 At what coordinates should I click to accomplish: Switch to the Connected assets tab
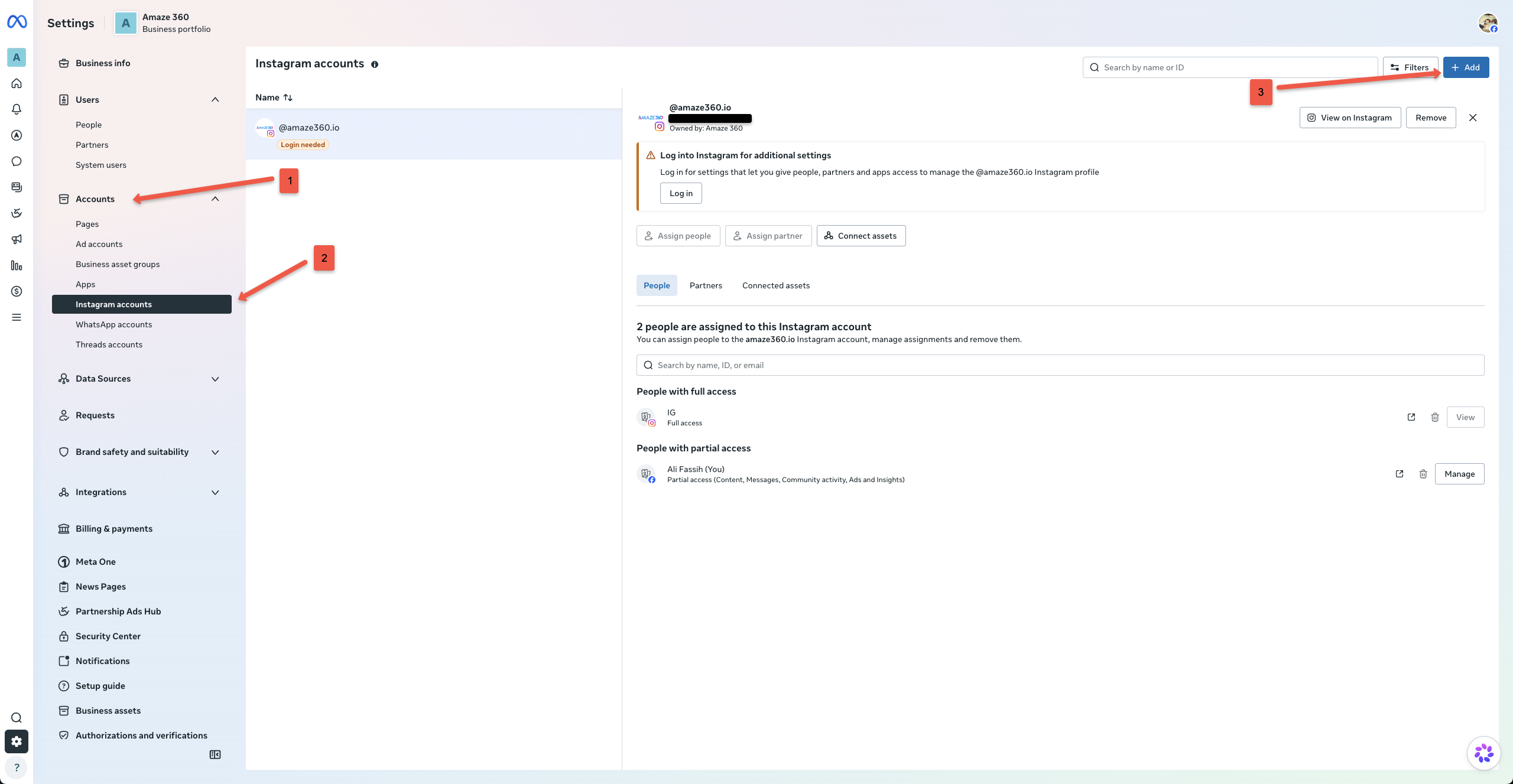776,285
